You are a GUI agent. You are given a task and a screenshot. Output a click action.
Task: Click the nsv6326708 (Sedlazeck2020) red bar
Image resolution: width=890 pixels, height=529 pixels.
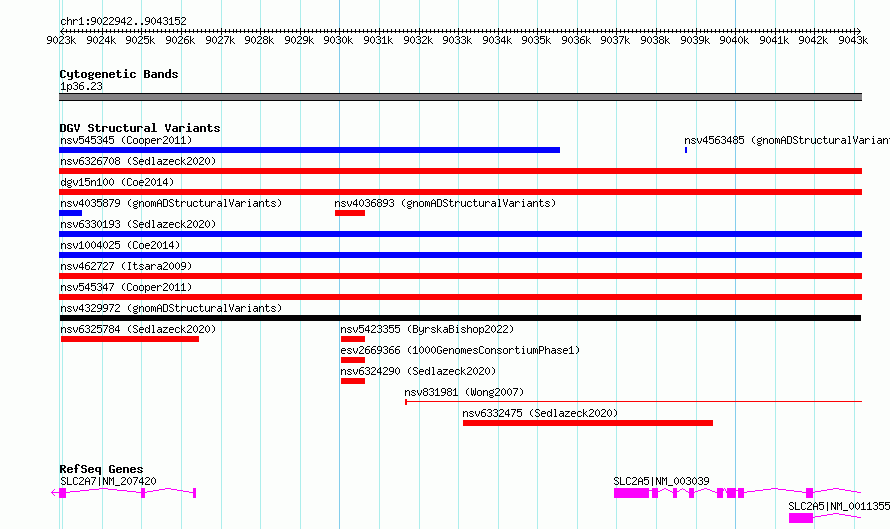coord(460,171)
